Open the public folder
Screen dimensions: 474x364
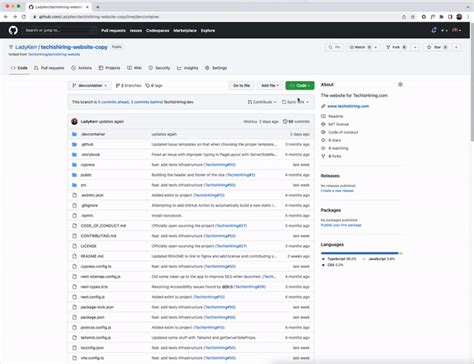point(86,175)
